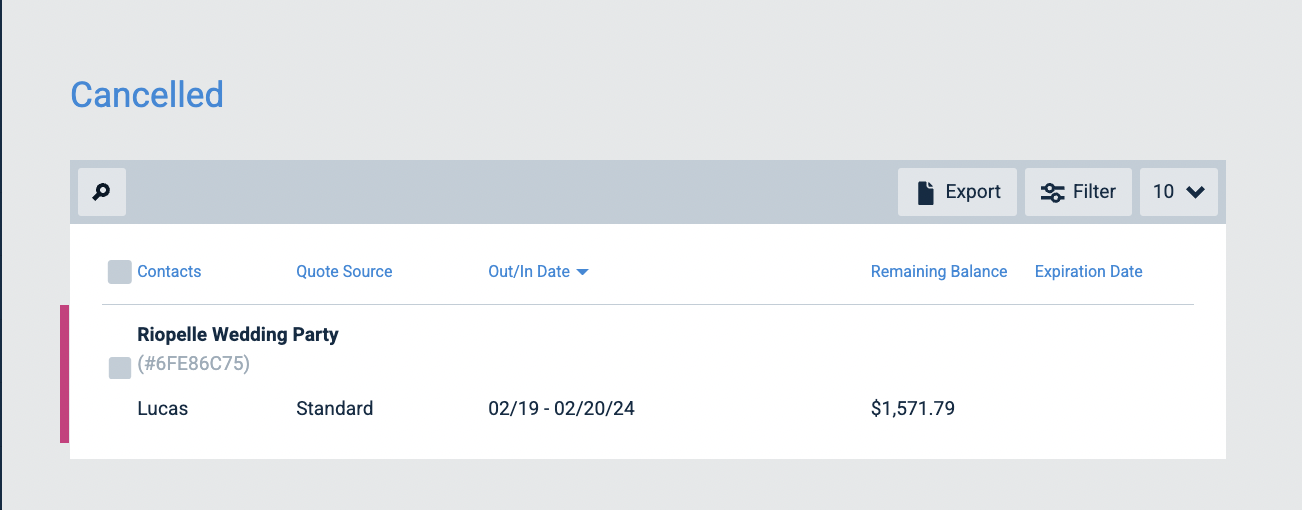Sort by Remaining Balance column
Viewport: 1302px width, 510px height.
(x=939, y=272)
